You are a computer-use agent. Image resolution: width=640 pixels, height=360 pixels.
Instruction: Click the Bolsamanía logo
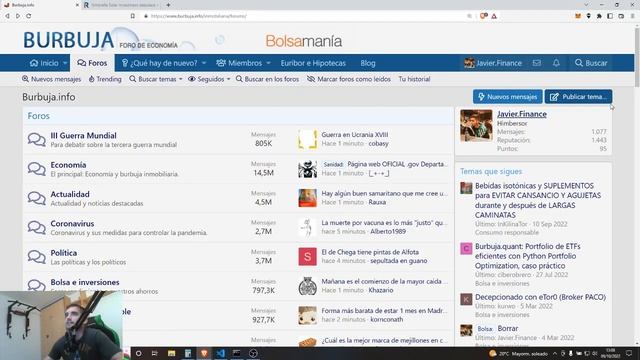[x=304, y=41]
